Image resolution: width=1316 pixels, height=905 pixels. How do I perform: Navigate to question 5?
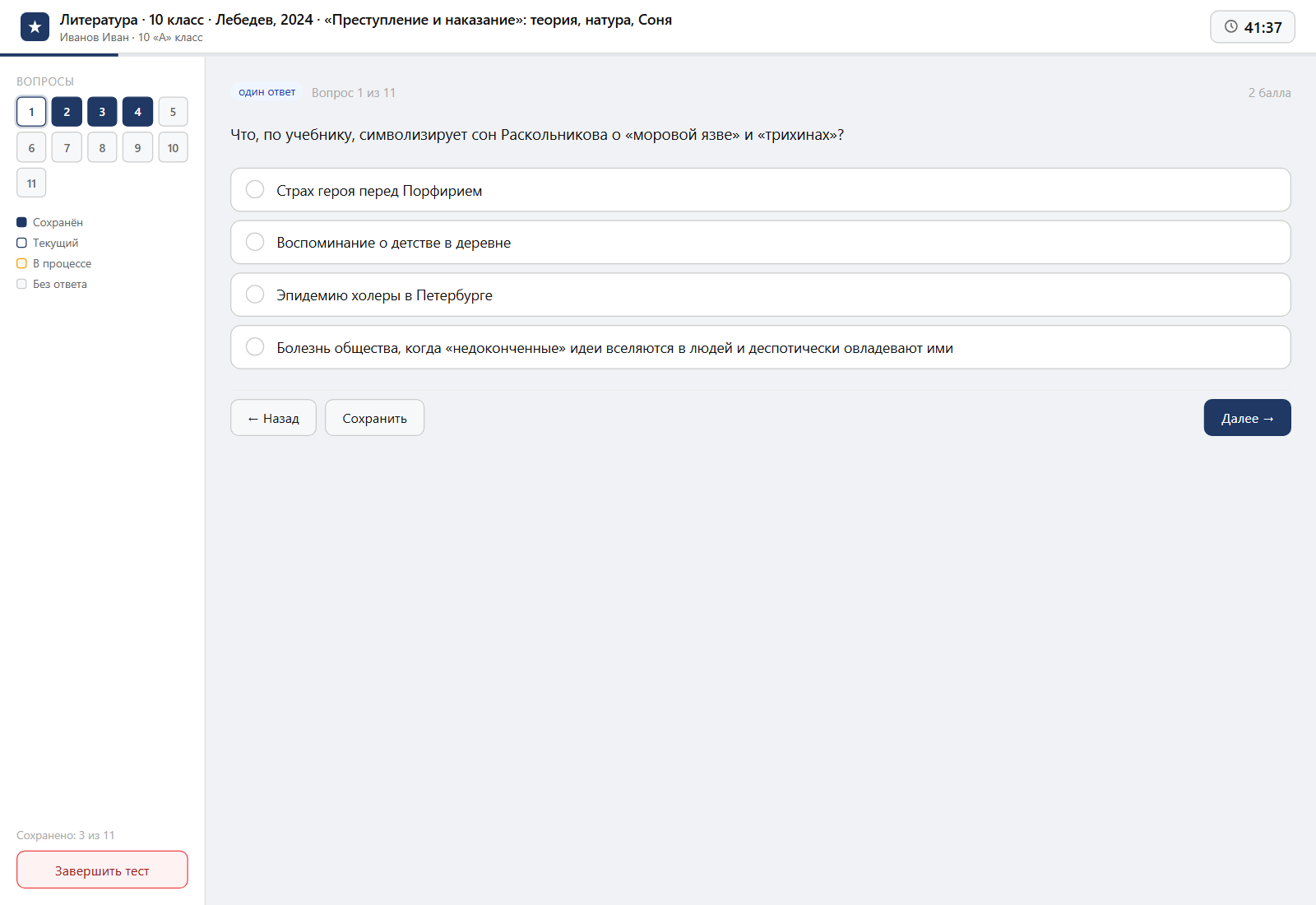[173, 112]
